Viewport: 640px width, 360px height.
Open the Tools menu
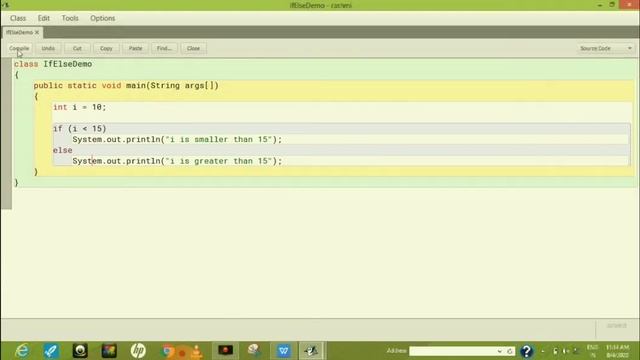point(70,18)
